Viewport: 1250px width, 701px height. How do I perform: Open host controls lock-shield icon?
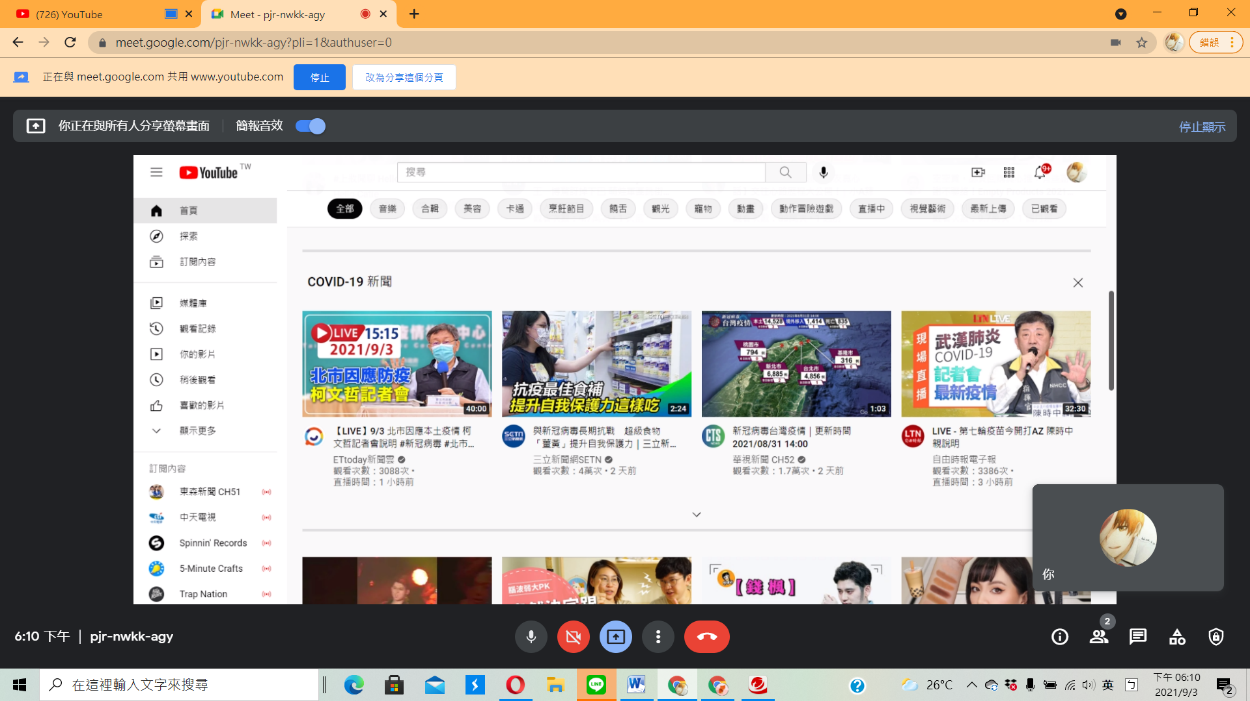1216,637
